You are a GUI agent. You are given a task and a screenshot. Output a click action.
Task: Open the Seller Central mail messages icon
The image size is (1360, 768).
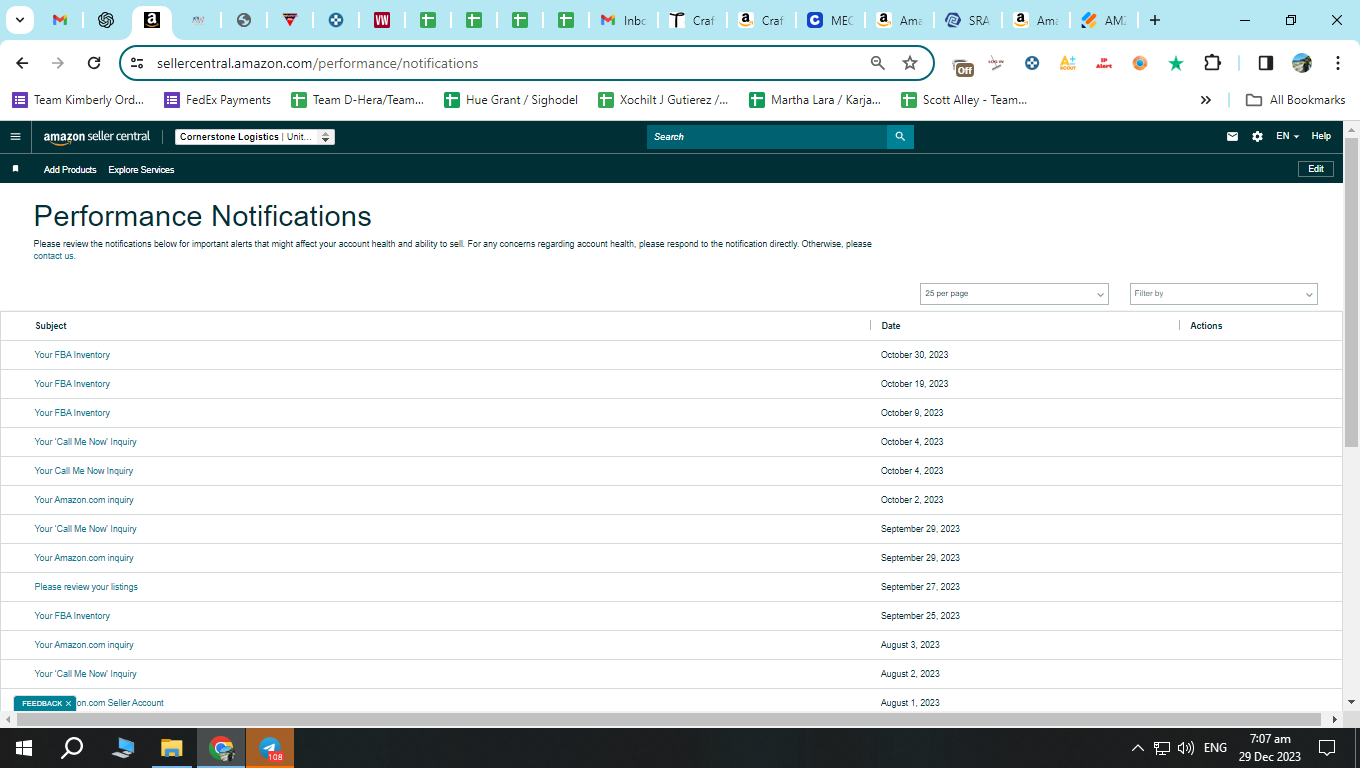pos(1232,137)
